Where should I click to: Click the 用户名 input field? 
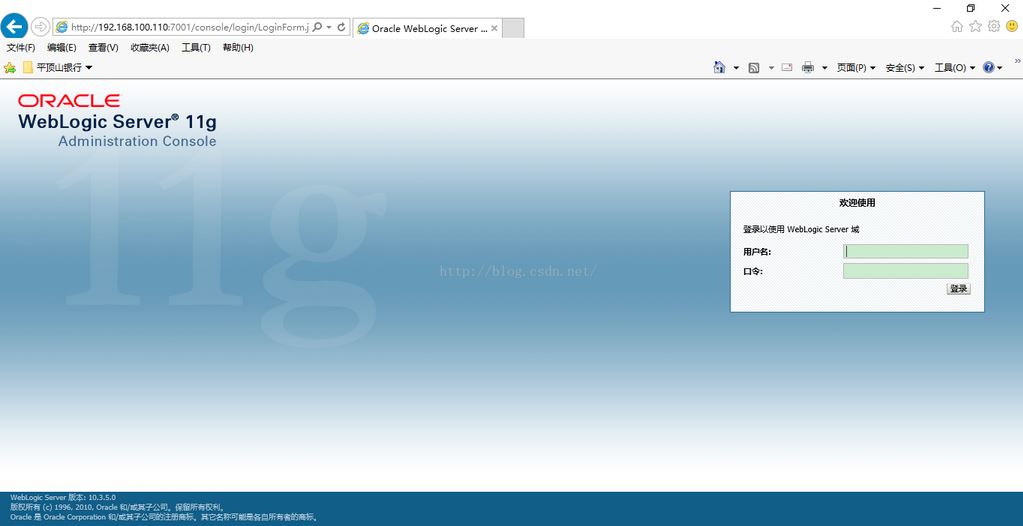pyautogui.click(x=906, y=251)
